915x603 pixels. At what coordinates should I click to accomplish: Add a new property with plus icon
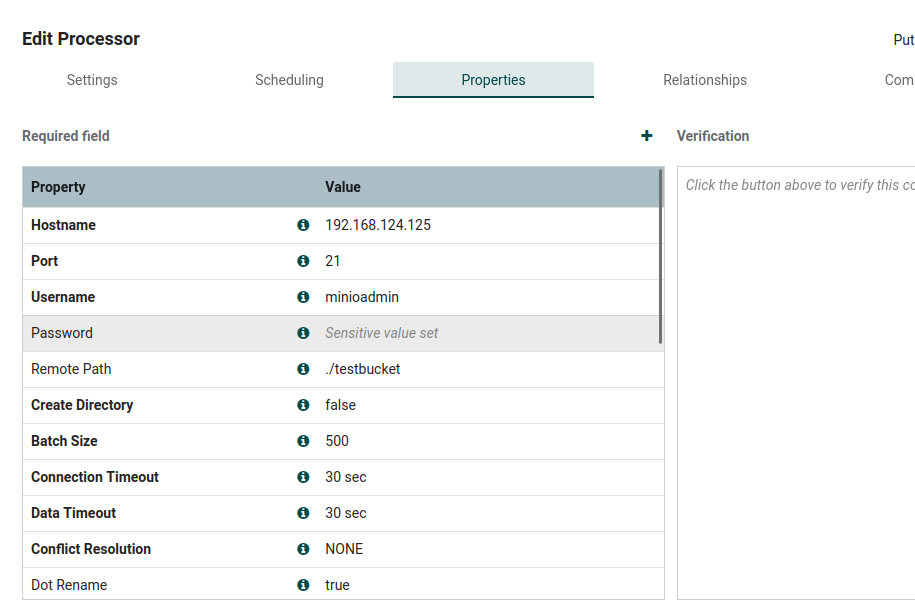click(647, 136)
